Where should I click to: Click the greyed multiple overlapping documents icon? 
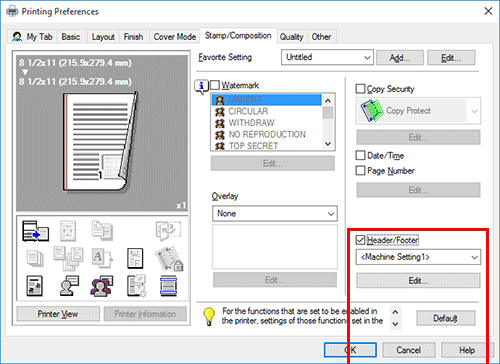coord(68,258)
